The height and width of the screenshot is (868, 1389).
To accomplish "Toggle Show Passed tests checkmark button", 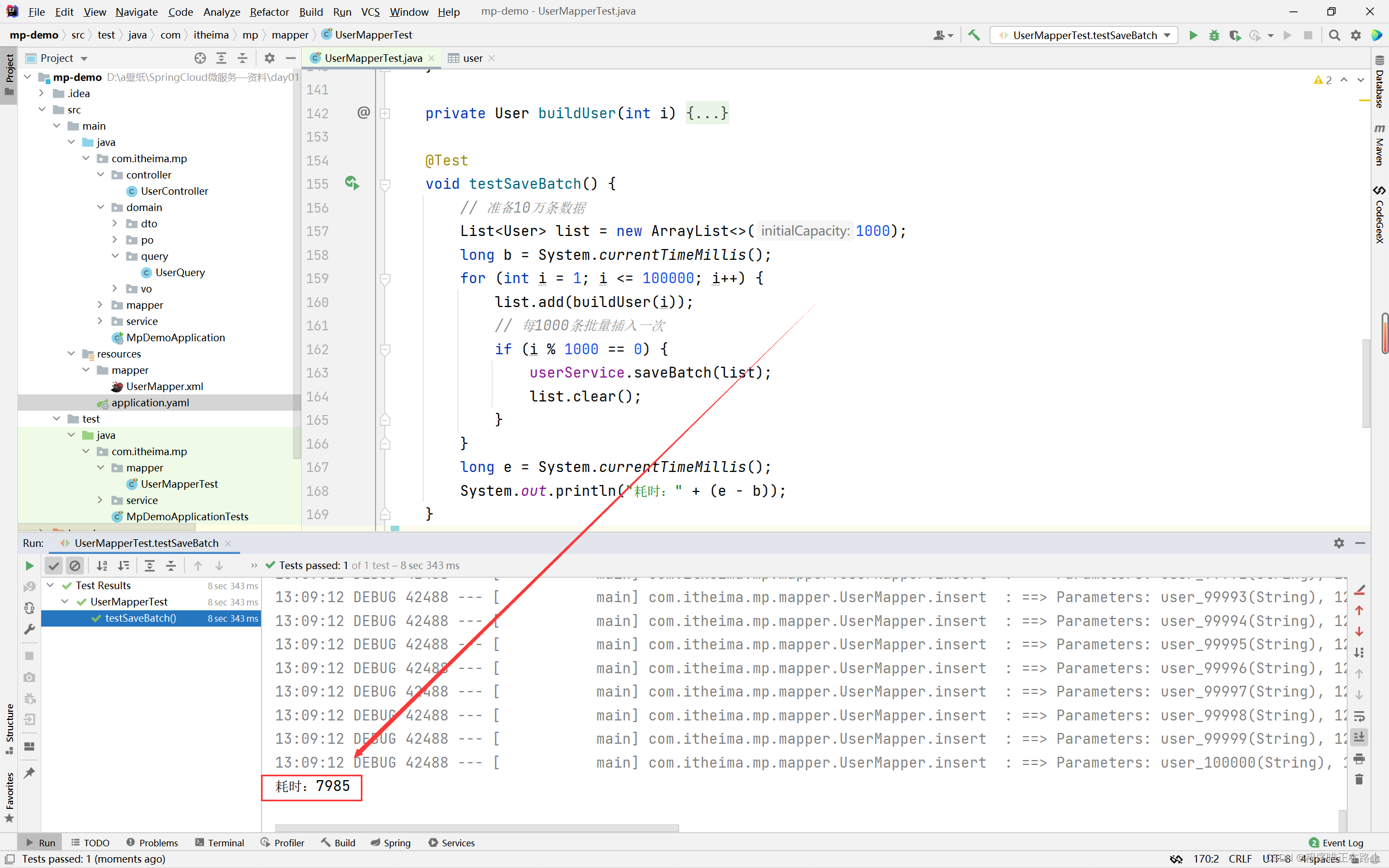I will tap(54, 566).
